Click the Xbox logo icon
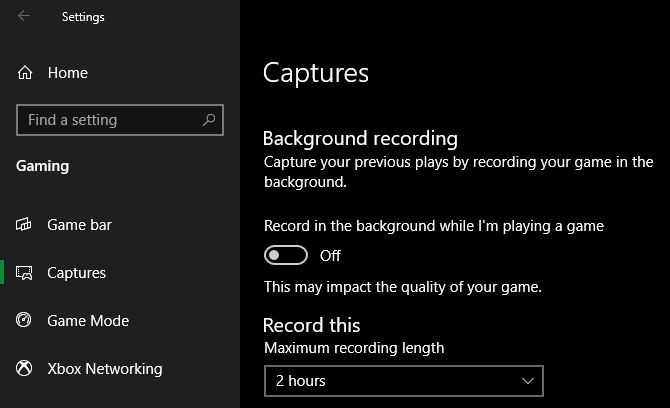This screenshot has height=408, width=670. pos(24,369)
